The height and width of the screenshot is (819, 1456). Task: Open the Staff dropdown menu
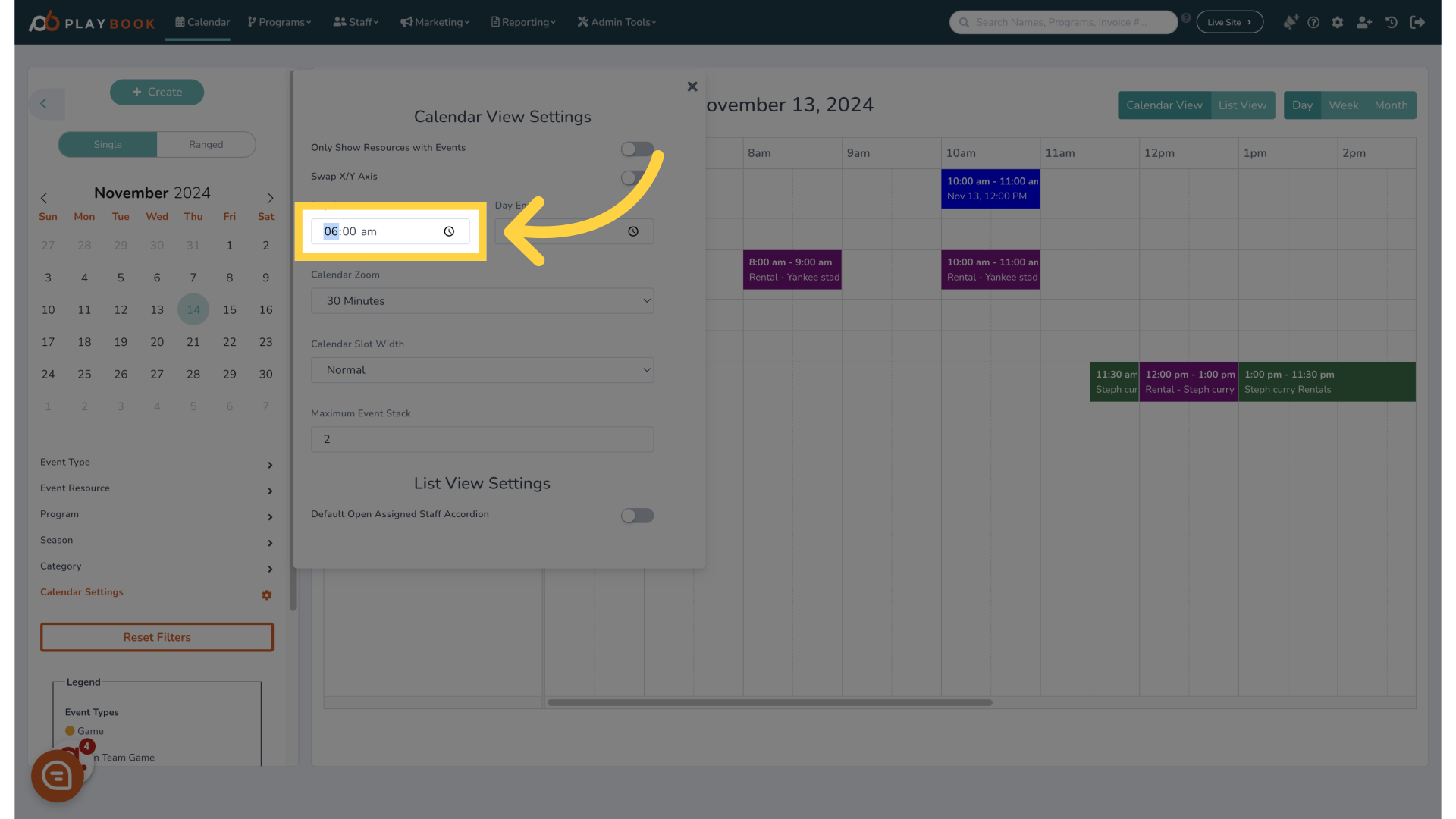[357, 22]
